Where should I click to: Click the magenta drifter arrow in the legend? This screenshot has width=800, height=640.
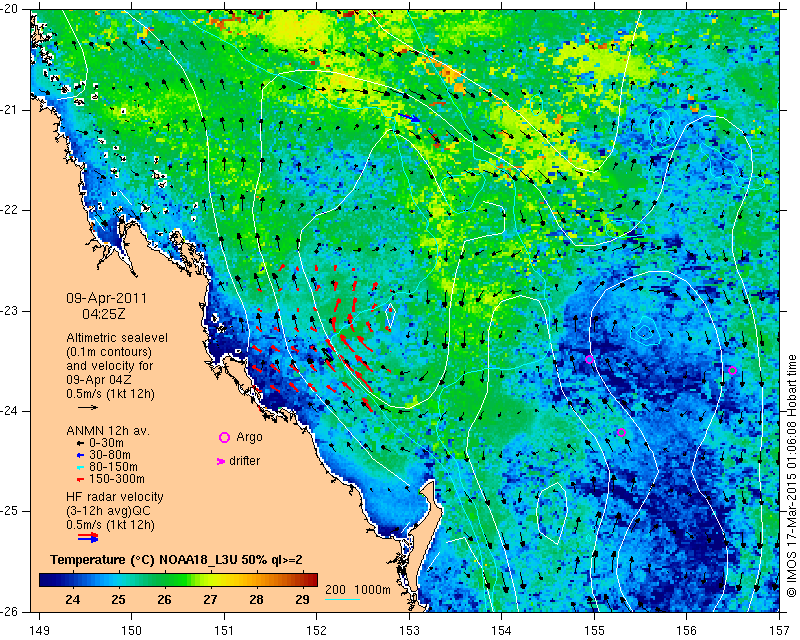click(x=221, y=461)
